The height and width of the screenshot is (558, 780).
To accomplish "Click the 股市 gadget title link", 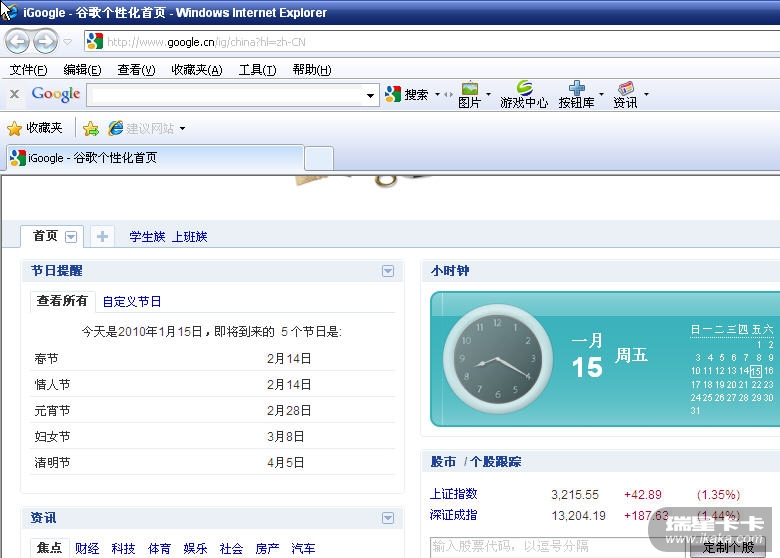I will click(443, 462).
